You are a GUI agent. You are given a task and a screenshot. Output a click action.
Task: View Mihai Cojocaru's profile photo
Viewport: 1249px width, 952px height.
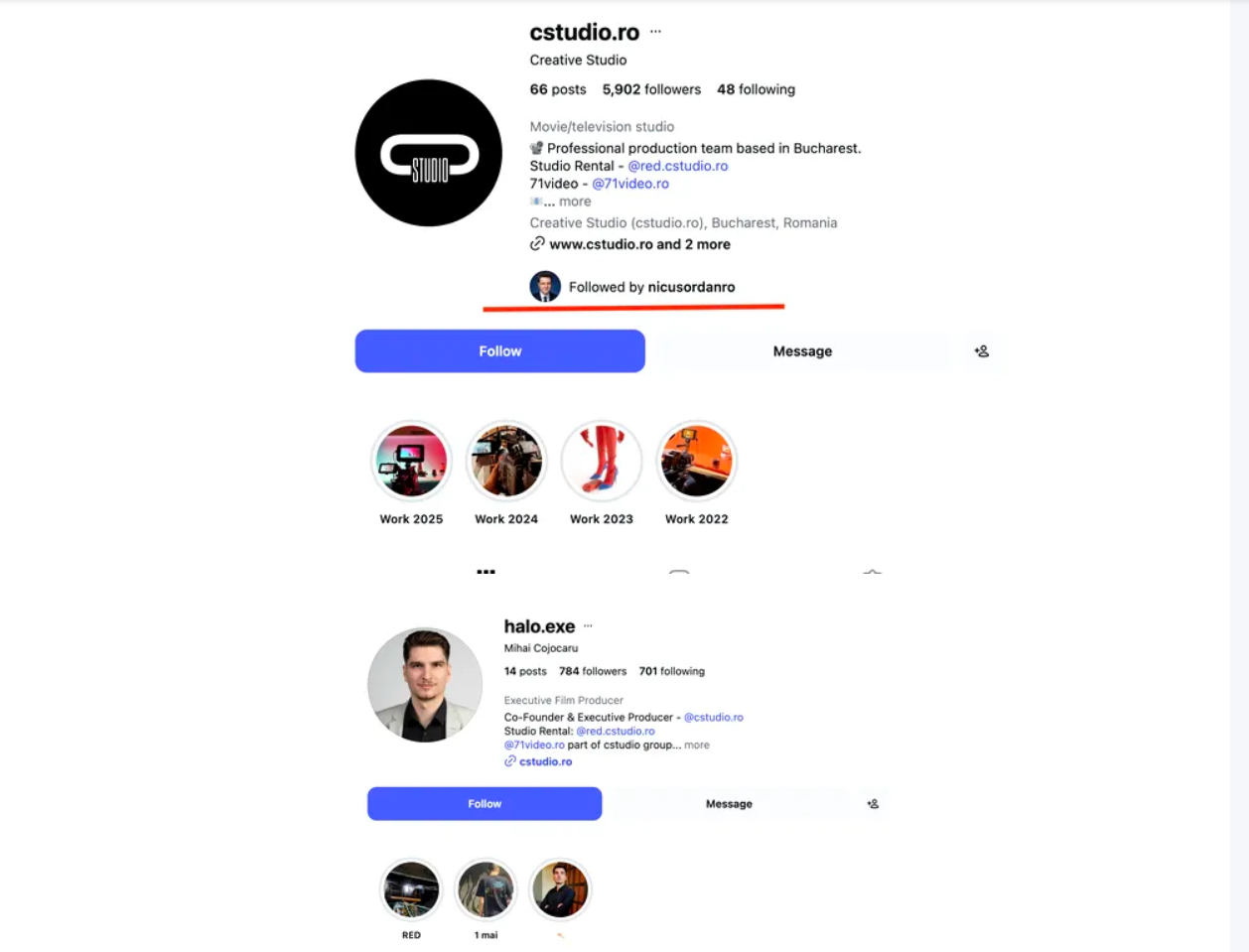[425, 685]
